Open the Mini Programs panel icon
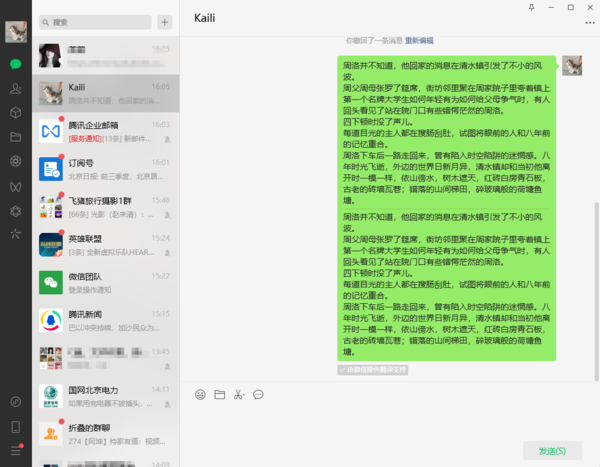 point(16,402)
